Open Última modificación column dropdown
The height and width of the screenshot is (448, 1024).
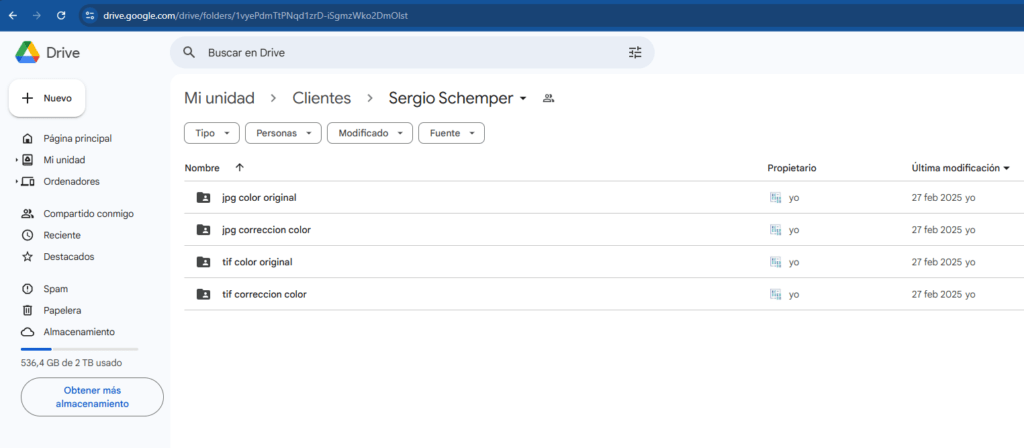1006,168
